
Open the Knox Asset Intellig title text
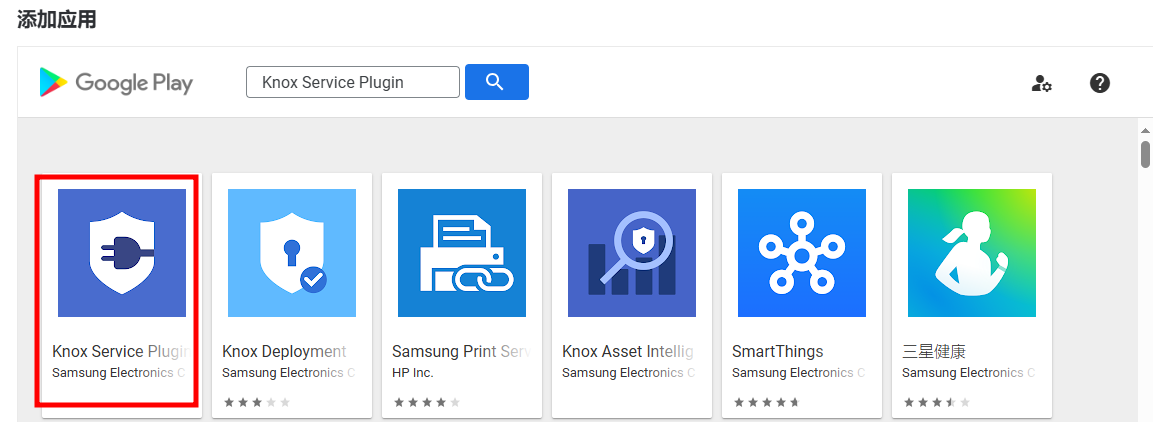pos(628,351)
